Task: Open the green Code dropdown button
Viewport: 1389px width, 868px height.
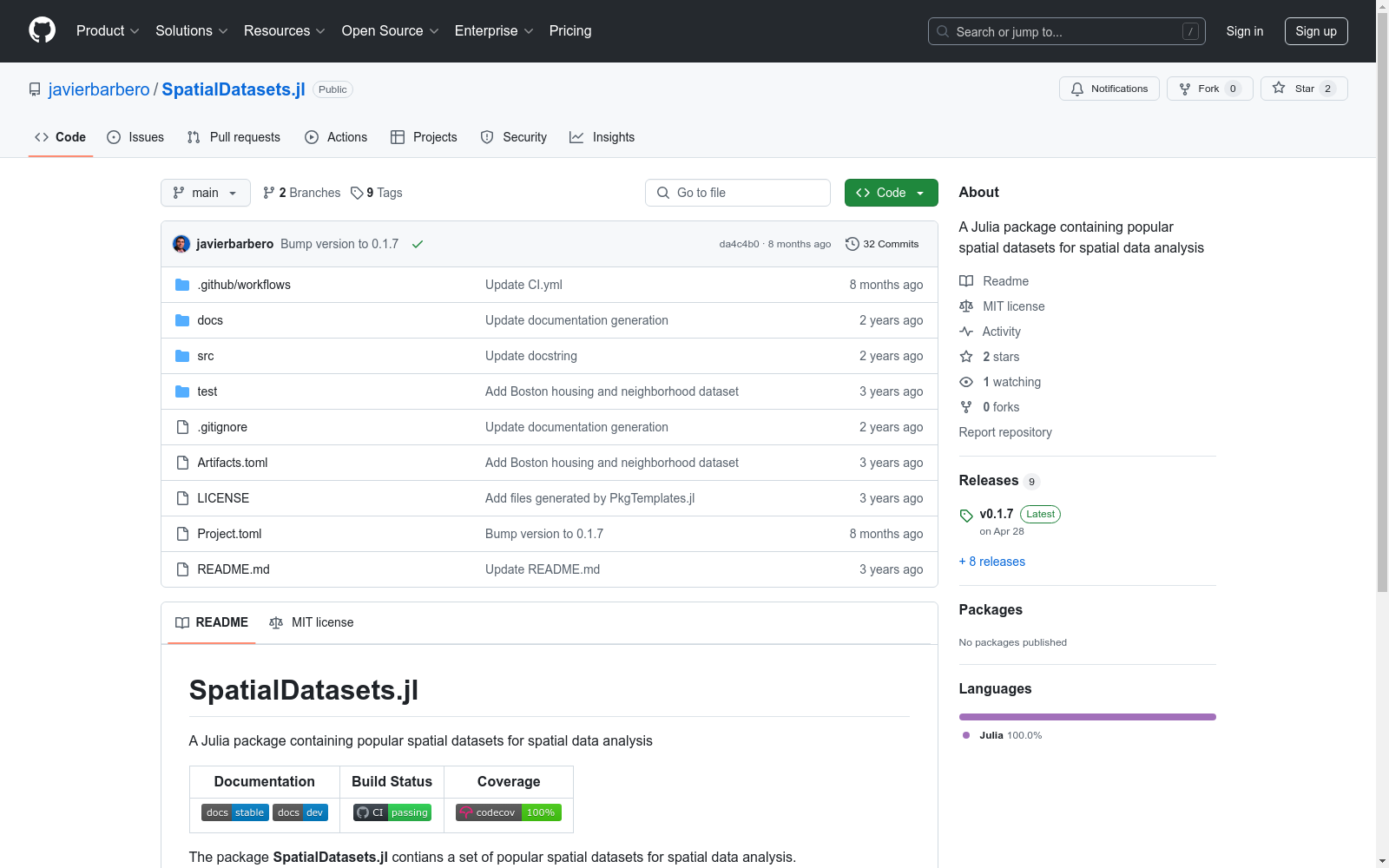Action: point(891,193)
